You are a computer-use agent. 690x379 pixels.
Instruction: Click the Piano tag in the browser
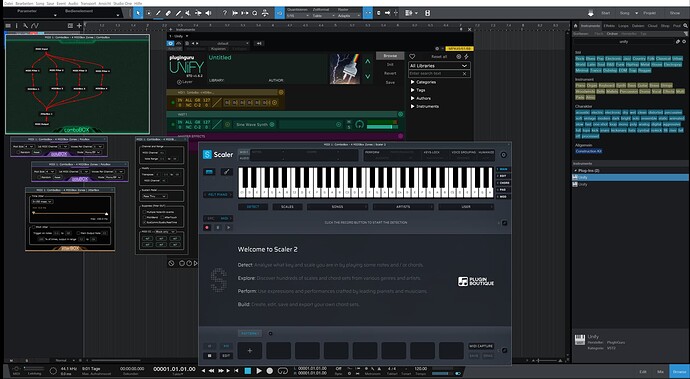(x=580, y=85)
